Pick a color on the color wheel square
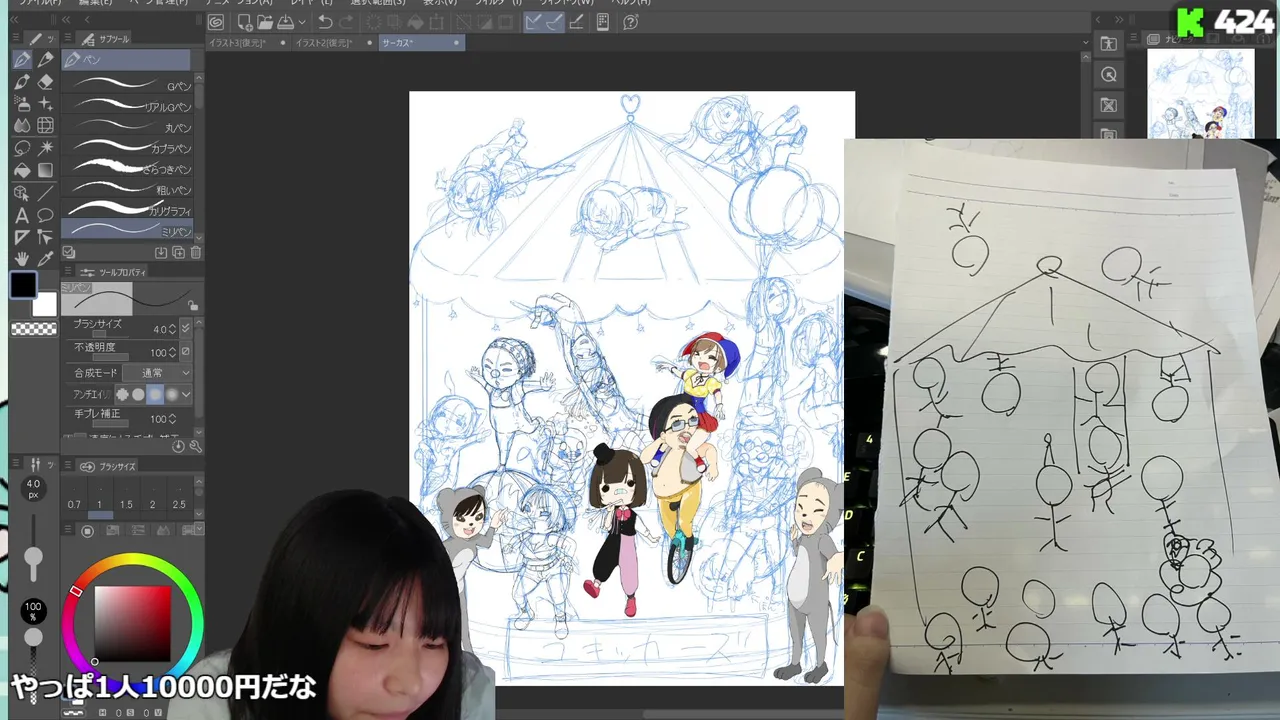Screen dimensions: 1280x720 [x=132, y=624]
